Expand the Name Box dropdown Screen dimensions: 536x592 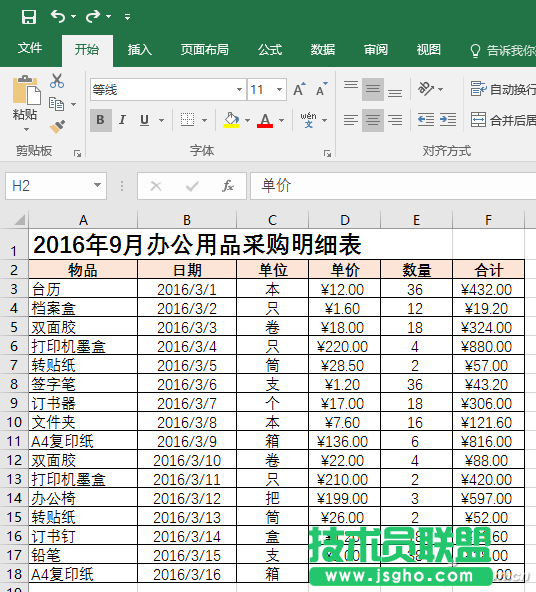click(97, 185)
